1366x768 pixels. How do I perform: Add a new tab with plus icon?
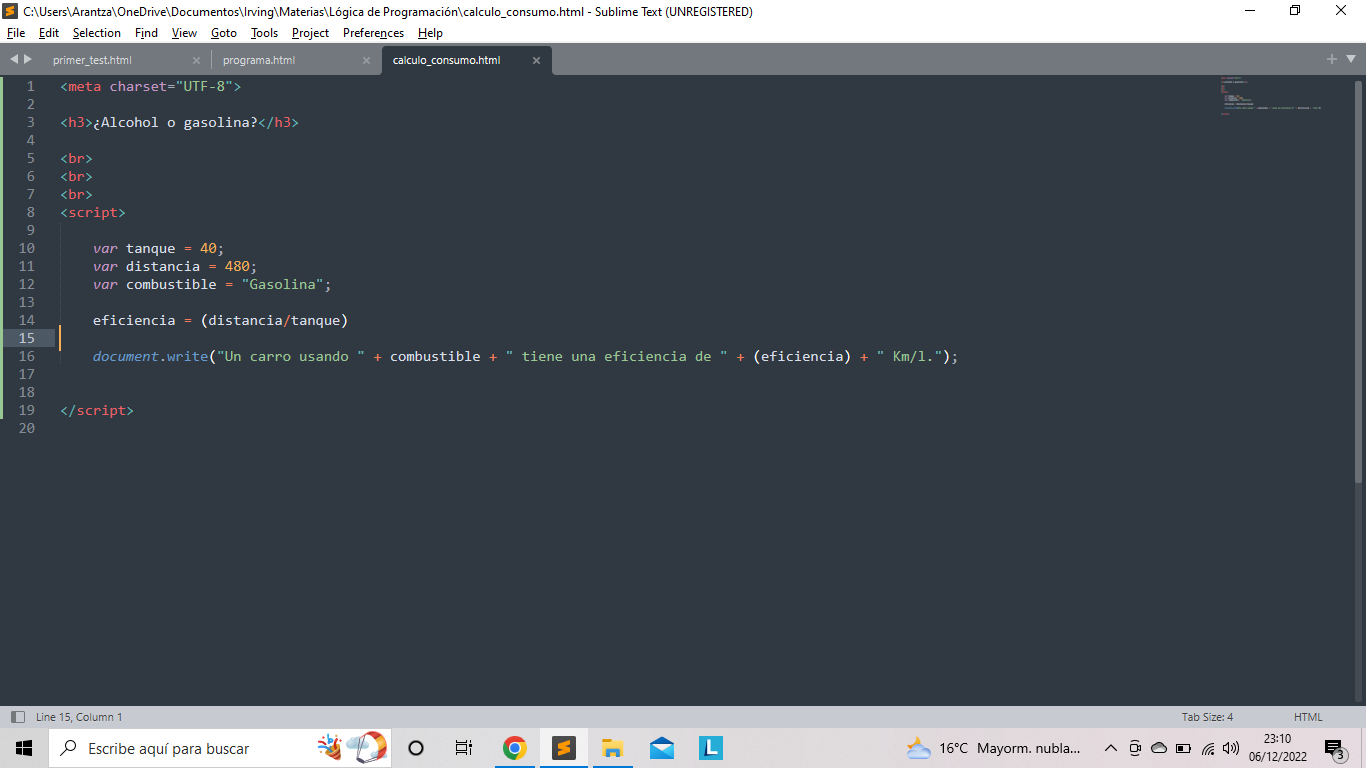(1332, 59)
